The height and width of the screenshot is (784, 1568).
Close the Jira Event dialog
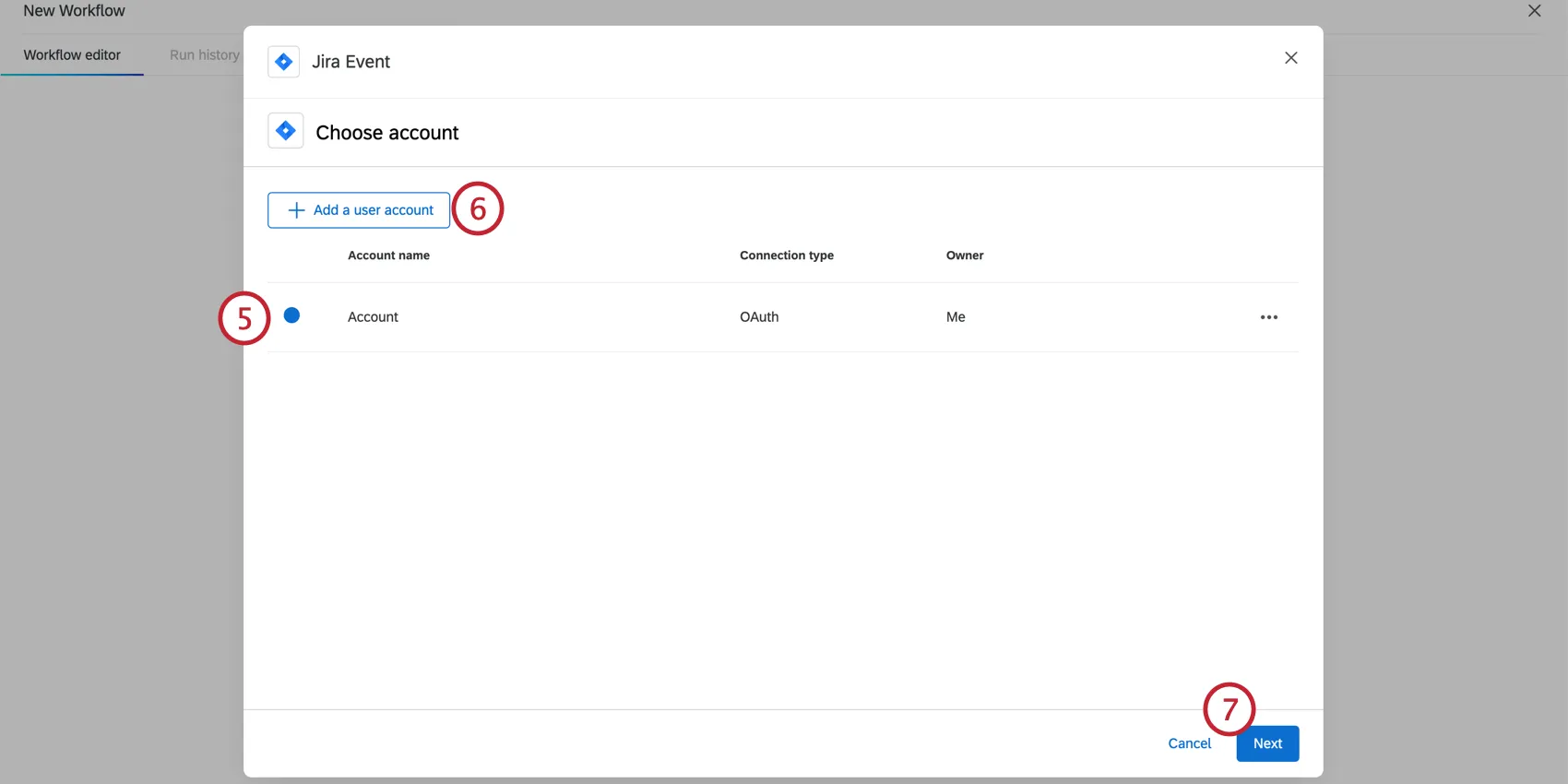click(1291, 58)
